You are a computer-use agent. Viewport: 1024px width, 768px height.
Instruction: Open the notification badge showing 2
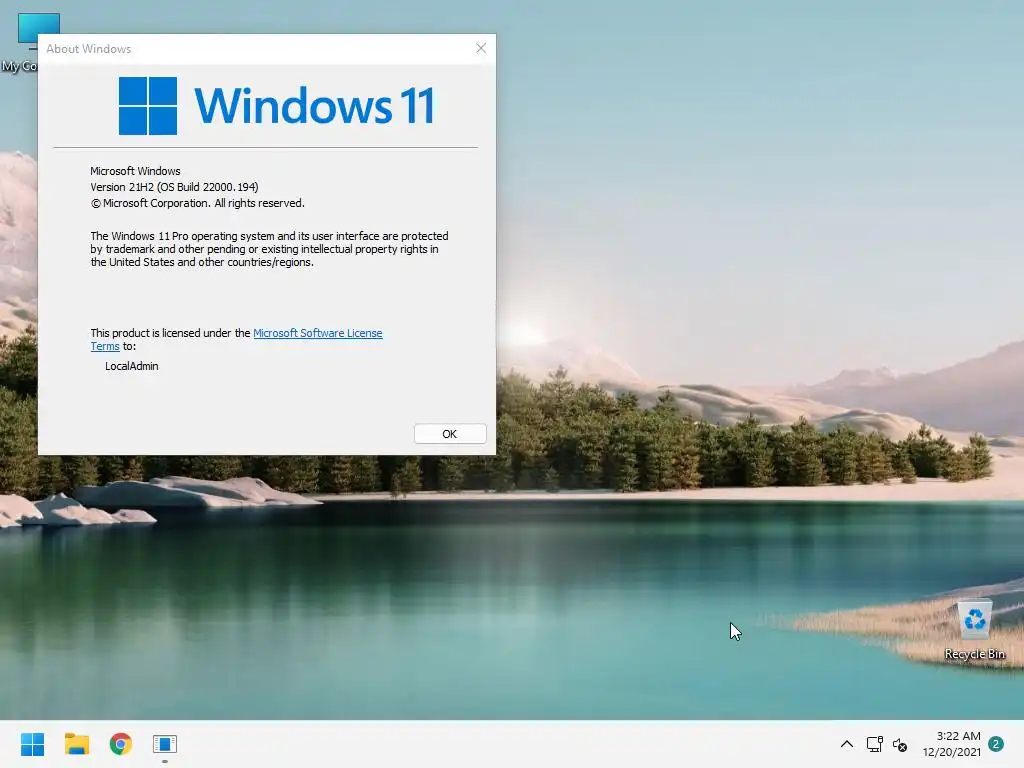click(x=996, y=744)
